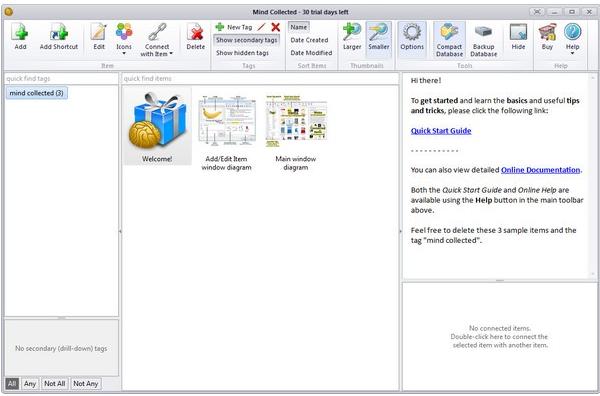Image resolution: width=600 pixels, height=396 pixels.
Task: Click the fullscreen button in title bar
Action: (x=538, y=12)
